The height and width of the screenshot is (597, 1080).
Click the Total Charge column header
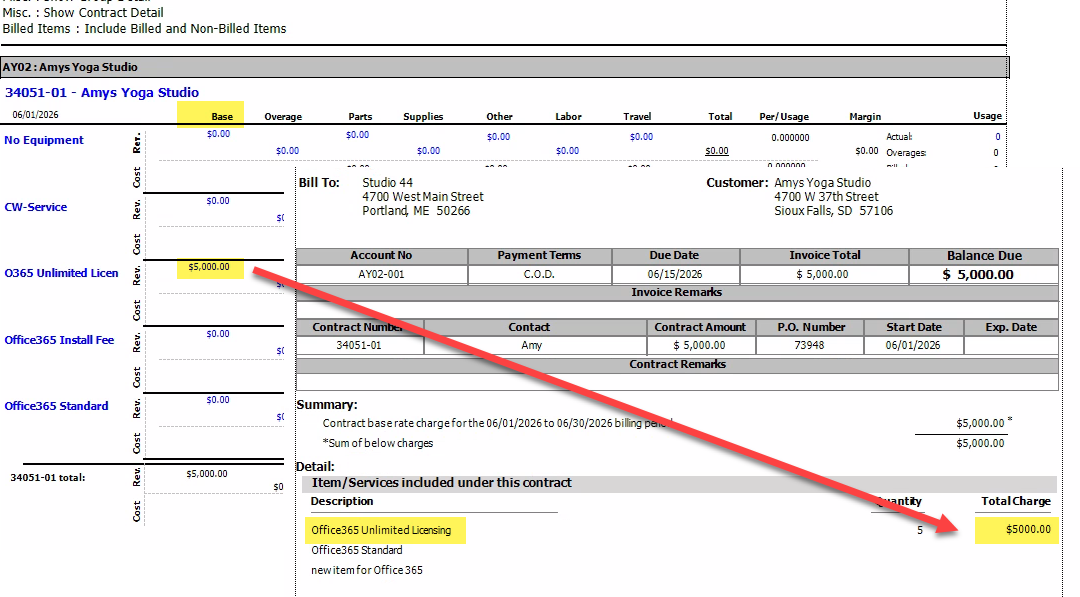click(1016, 501)
